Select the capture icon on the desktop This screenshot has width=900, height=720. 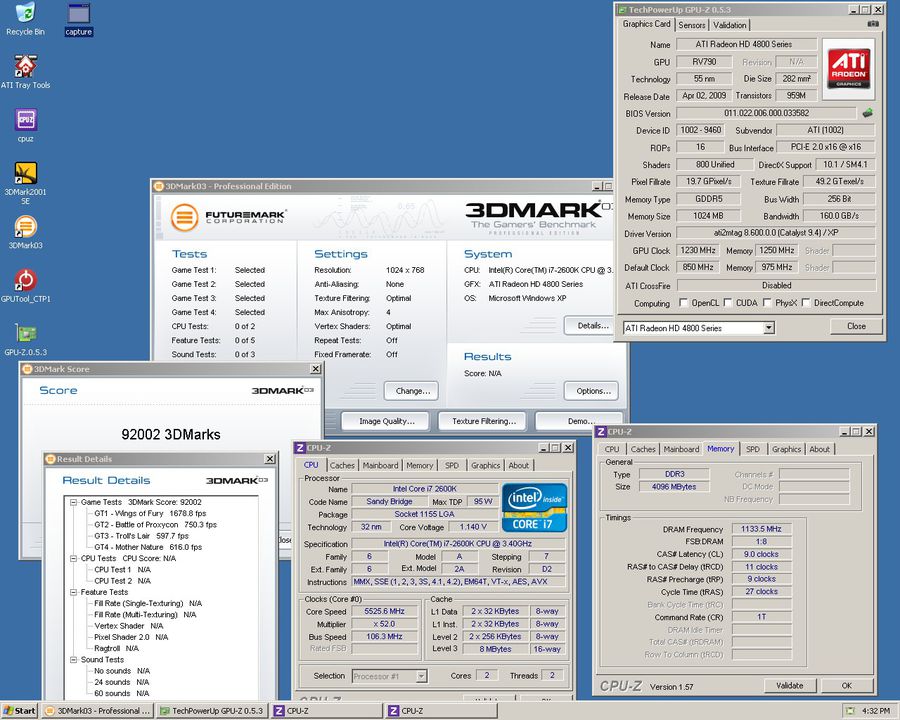(79, 19)
